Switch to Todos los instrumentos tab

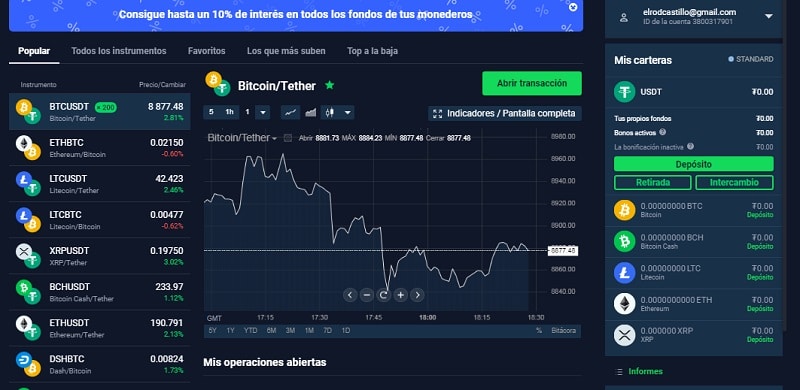119,51
